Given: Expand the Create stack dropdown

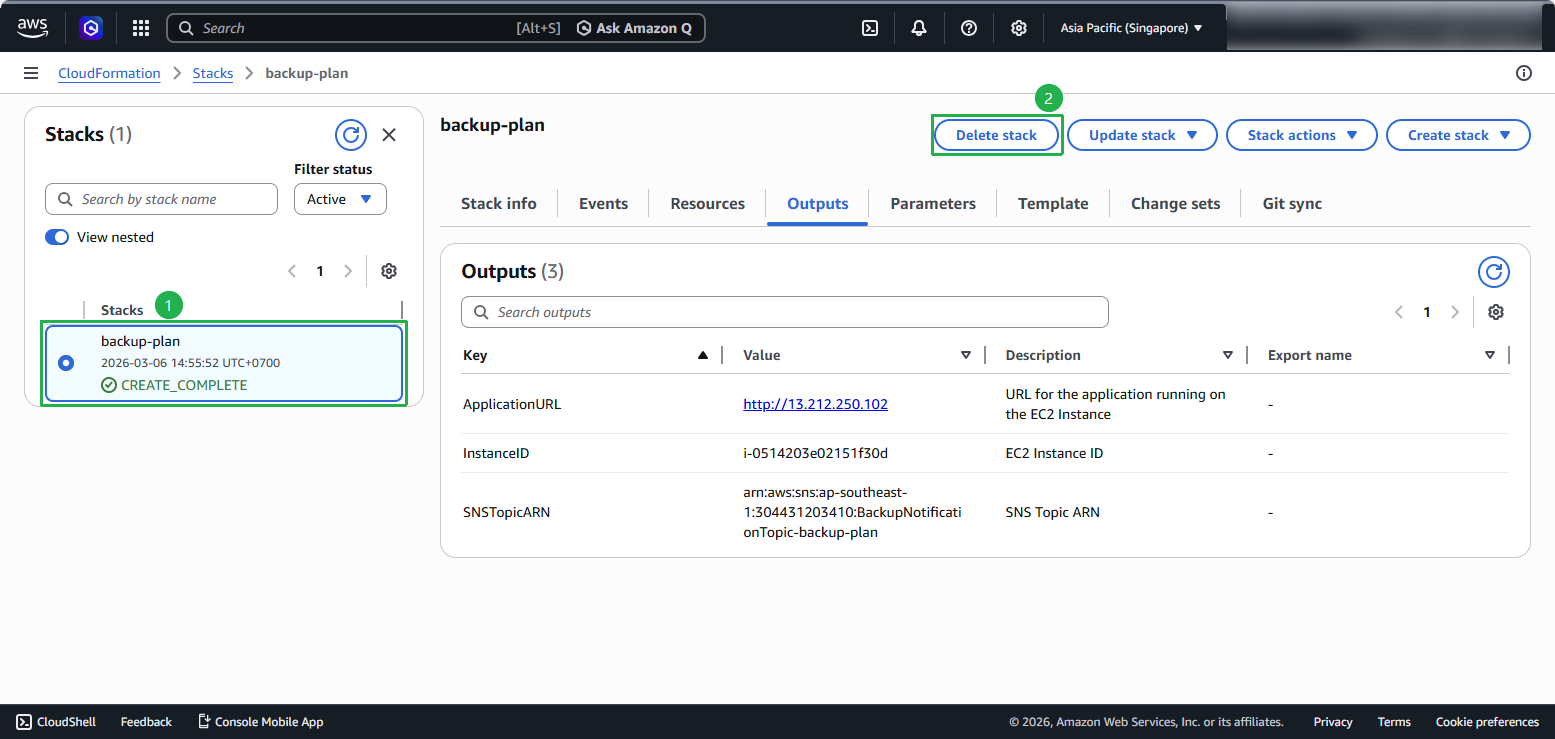Looking at the screenshot, I should coord(1458,135).
